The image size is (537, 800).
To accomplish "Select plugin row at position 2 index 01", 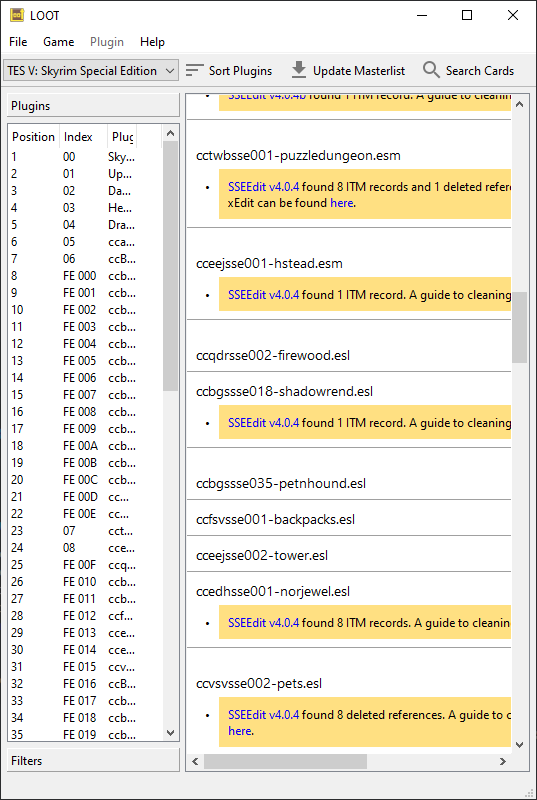I will 86,174.
